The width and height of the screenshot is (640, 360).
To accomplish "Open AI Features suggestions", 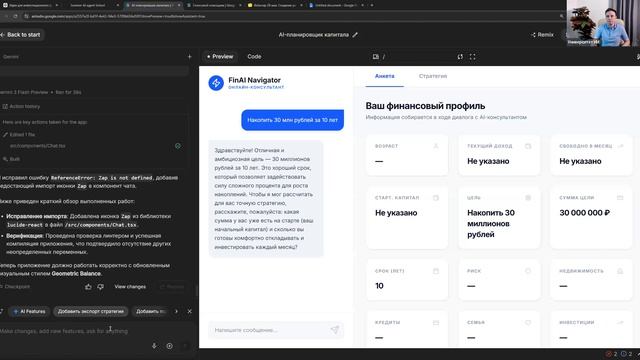I will pos(29,311).
